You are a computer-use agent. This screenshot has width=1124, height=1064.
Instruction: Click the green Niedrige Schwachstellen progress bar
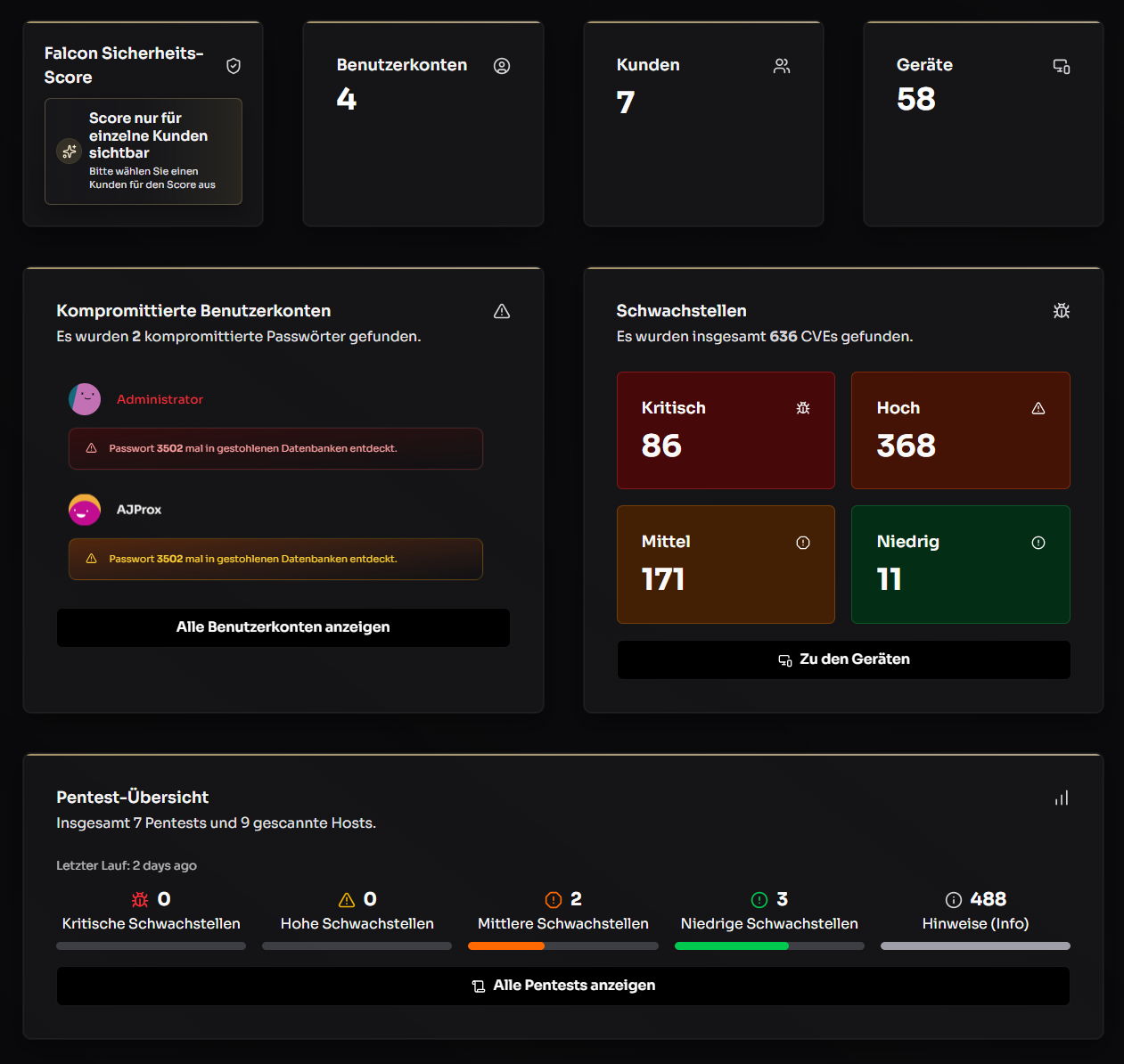coord(769,946)
